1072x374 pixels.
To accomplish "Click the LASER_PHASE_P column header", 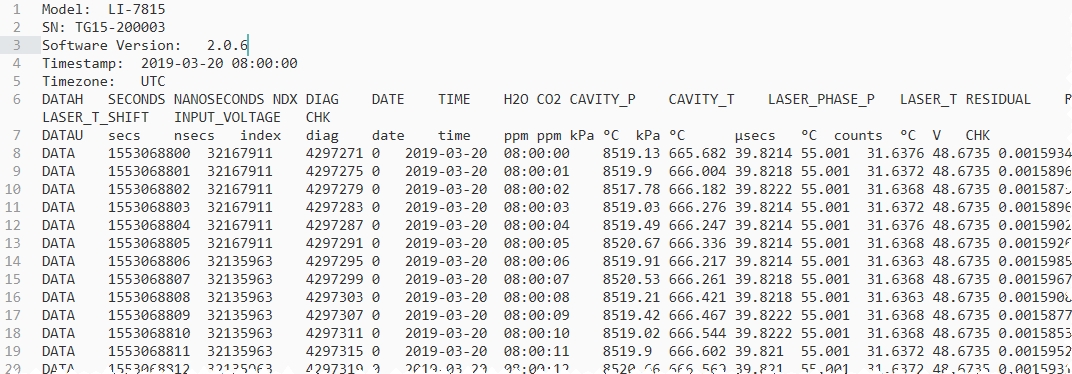I will [821, 99].
